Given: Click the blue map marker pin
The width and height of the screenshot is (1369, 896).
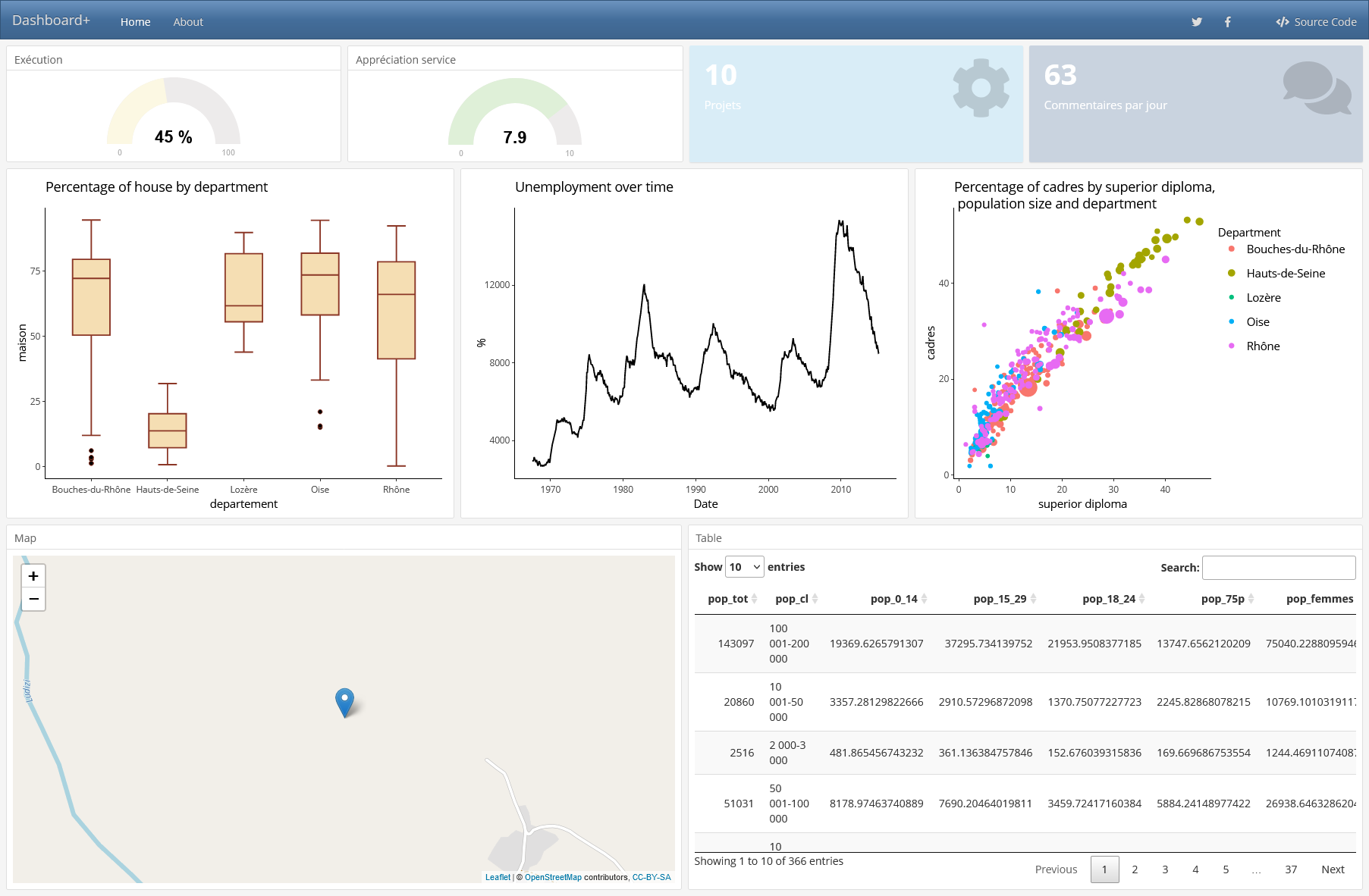Looking at the screenshot, I should 344,703.
